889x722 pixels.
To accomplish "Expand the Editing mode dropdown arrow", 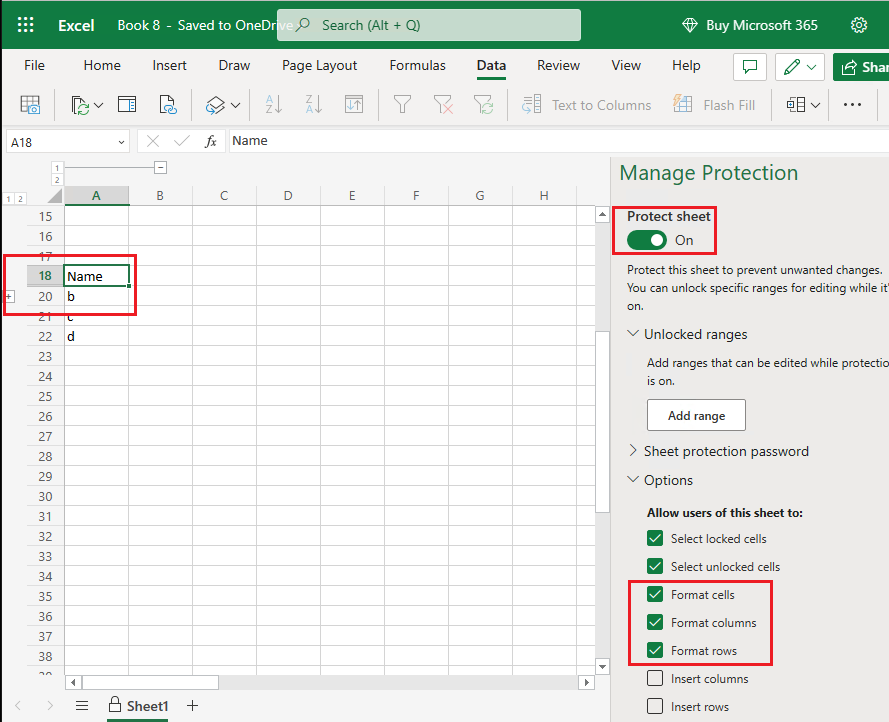I will tap(812, 67).
